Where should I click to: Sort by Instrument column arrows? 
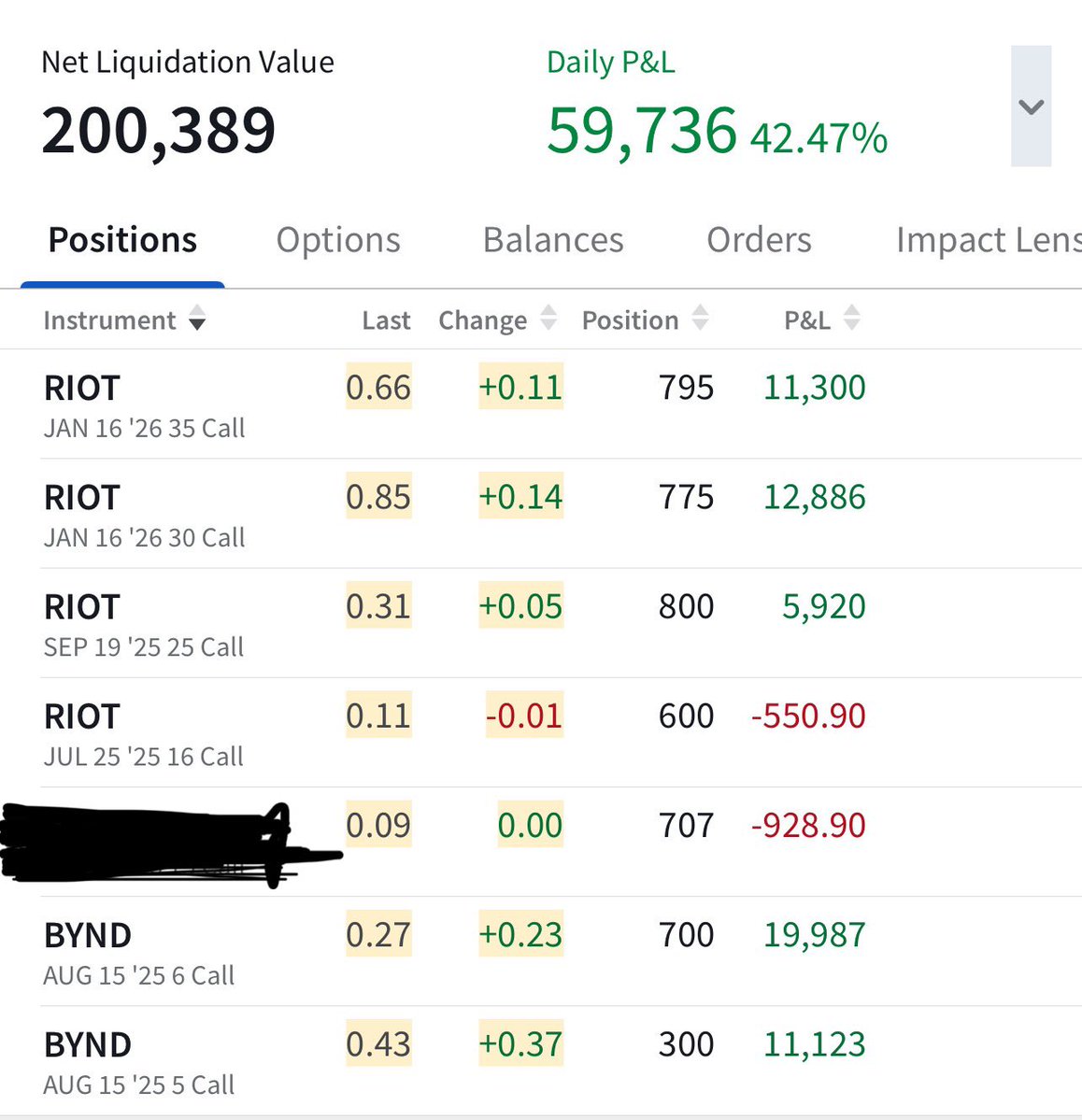tap(197, 318)
